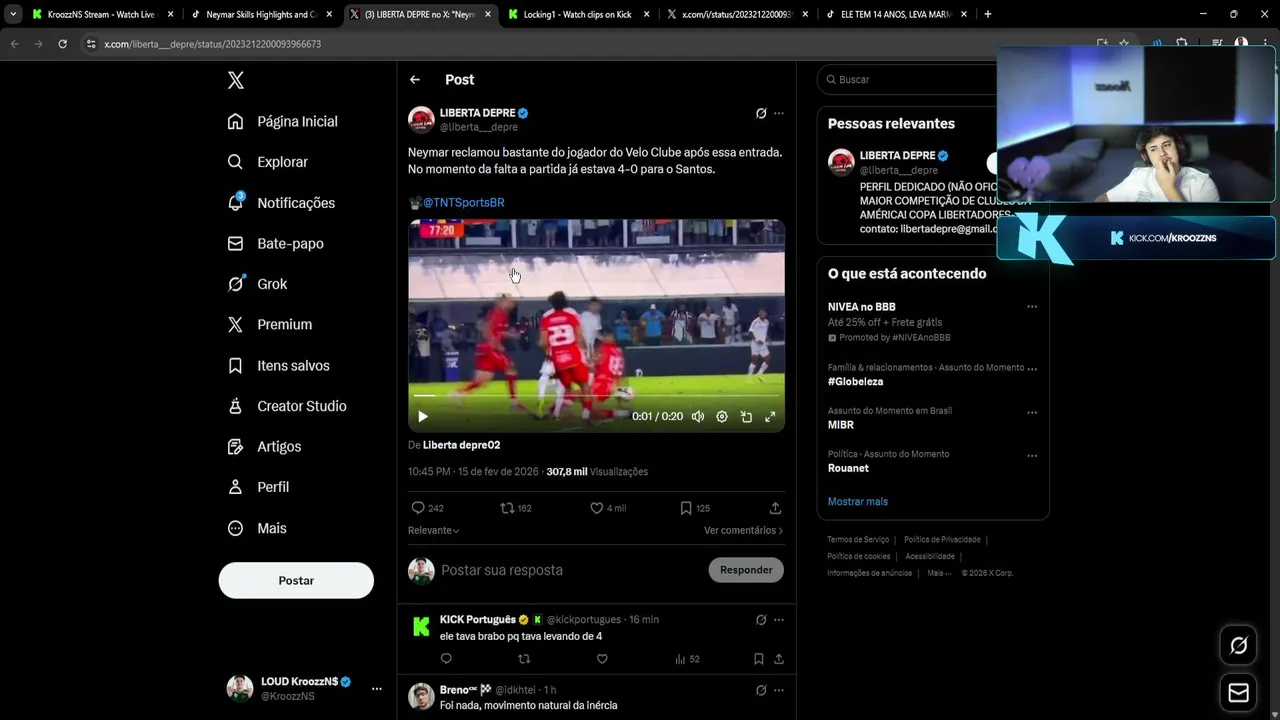Open Creator Studio

[x=287, y=406]
